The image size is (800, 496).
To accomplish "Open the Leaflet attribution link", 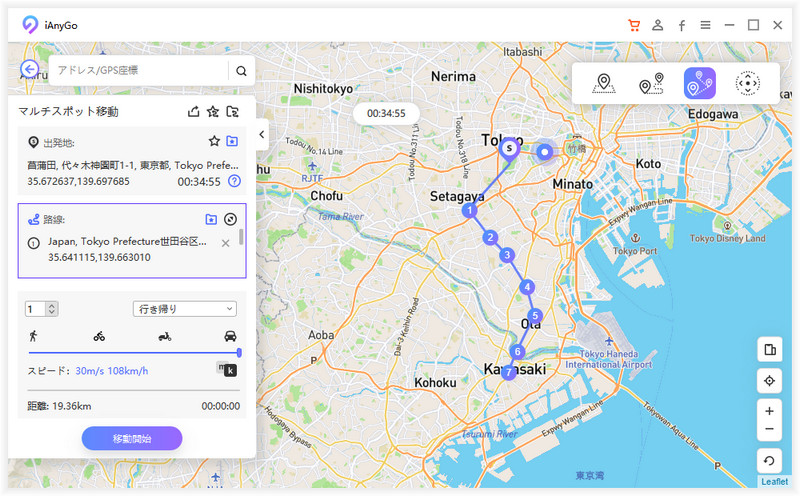I will pyautogui.click(x=773, y=482).
